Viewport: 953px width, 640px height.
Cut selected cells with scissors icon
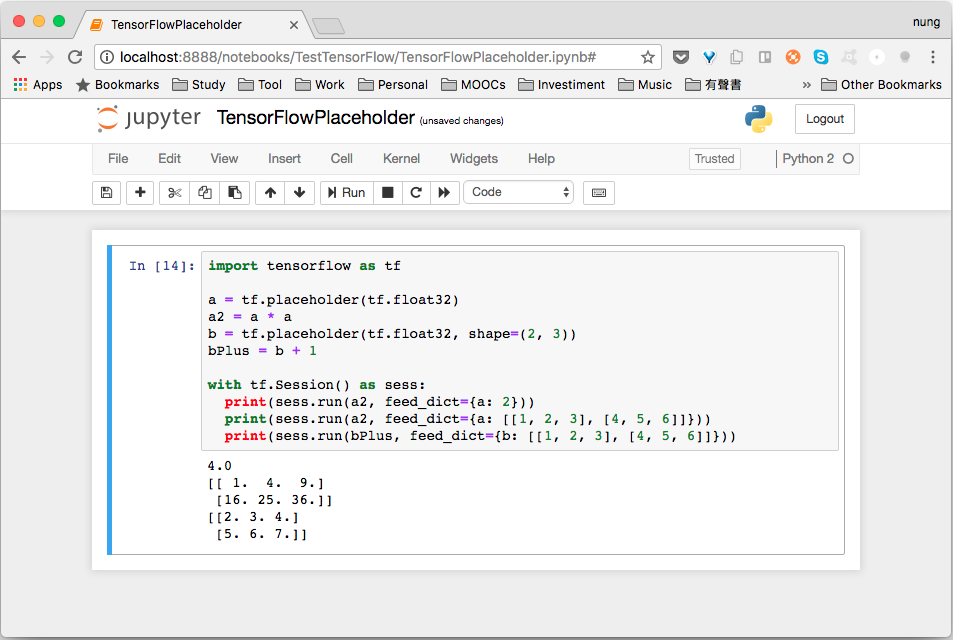[x=174, y=193]
